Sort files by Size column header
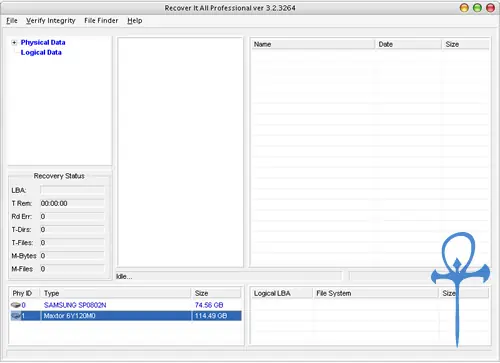This screenshot has height=363, width=500. click(x=466, y=44)
